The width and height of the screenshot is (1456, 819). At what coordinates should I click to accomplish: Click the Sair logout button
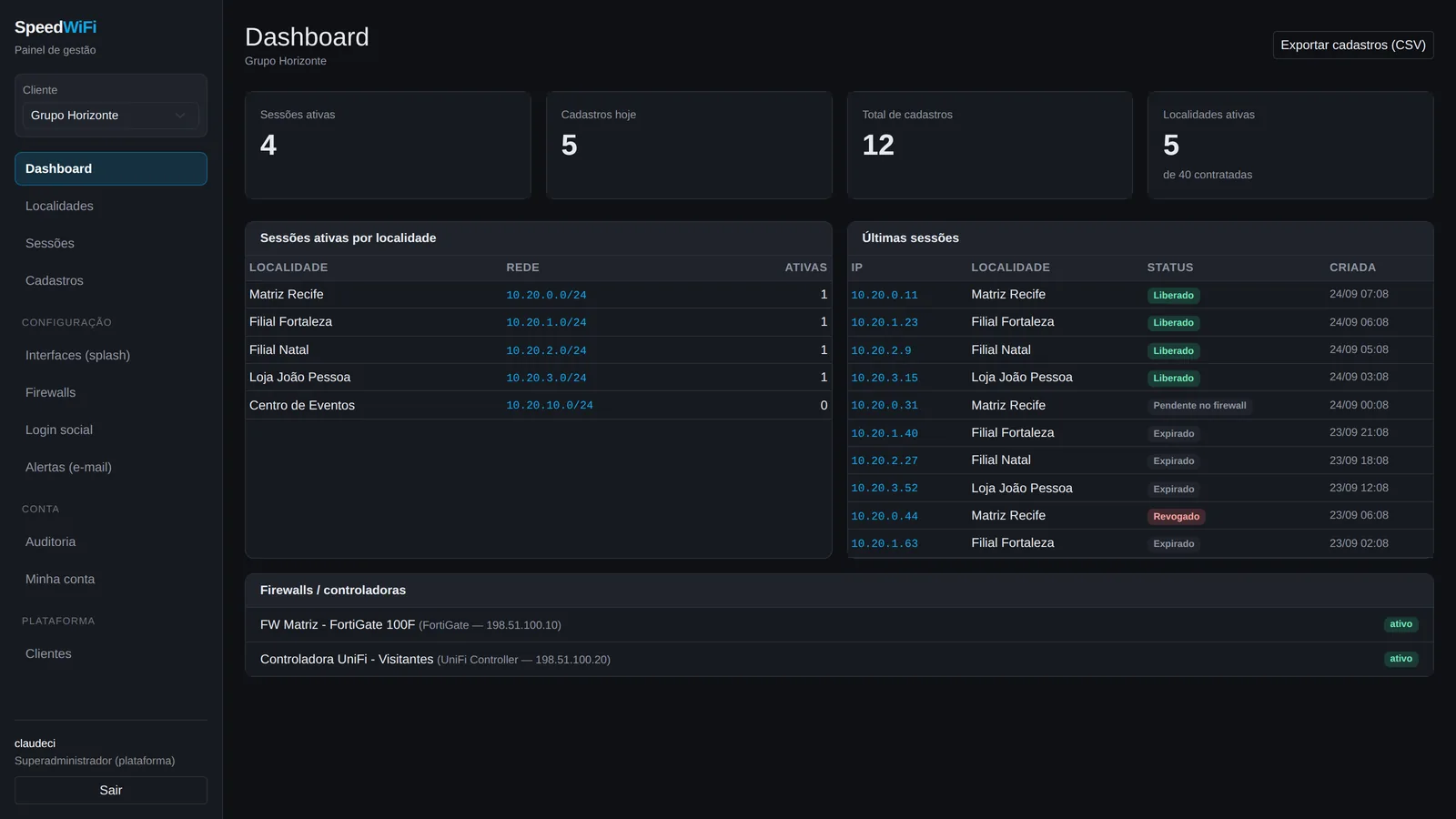click(111, 790)
